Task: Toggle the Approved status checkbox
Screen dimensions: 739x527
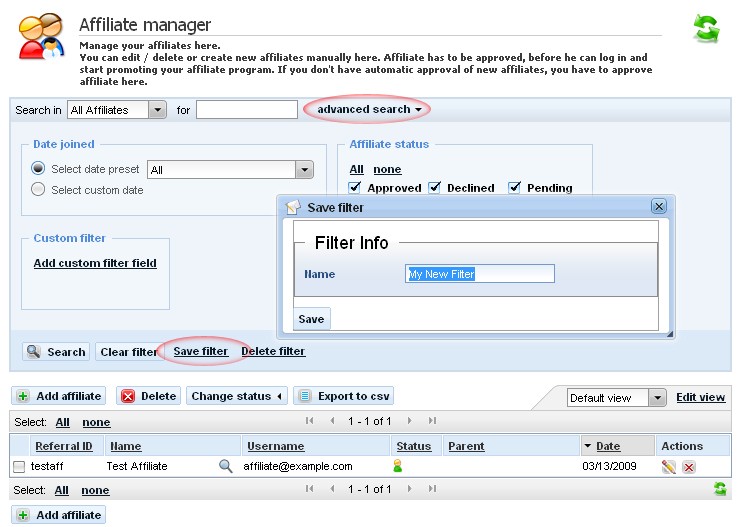Action: click(x=355, y=187)
